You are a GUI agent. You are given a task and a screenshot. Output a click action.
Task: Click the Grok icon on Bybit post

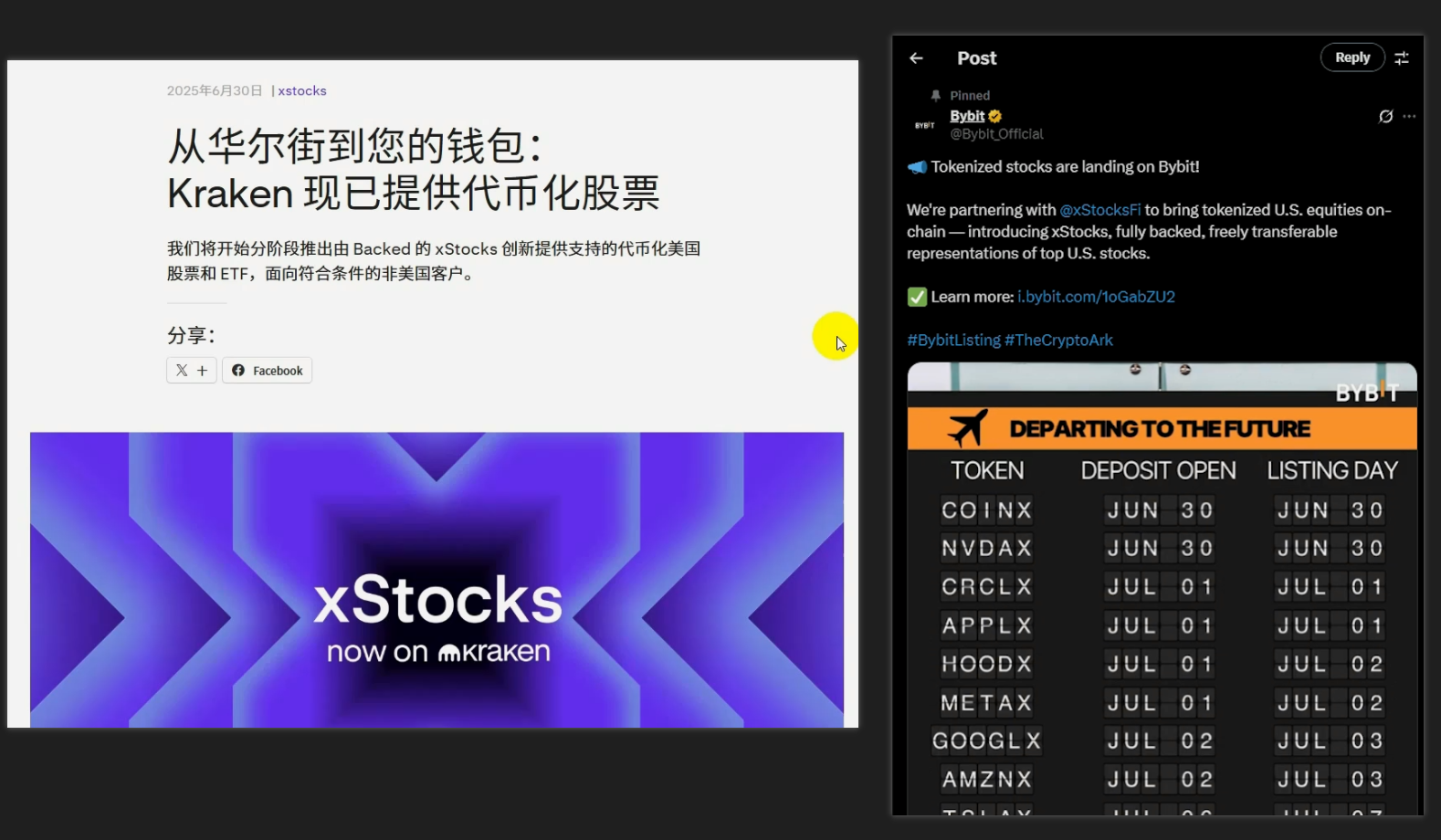click(x=1385, y=116)
